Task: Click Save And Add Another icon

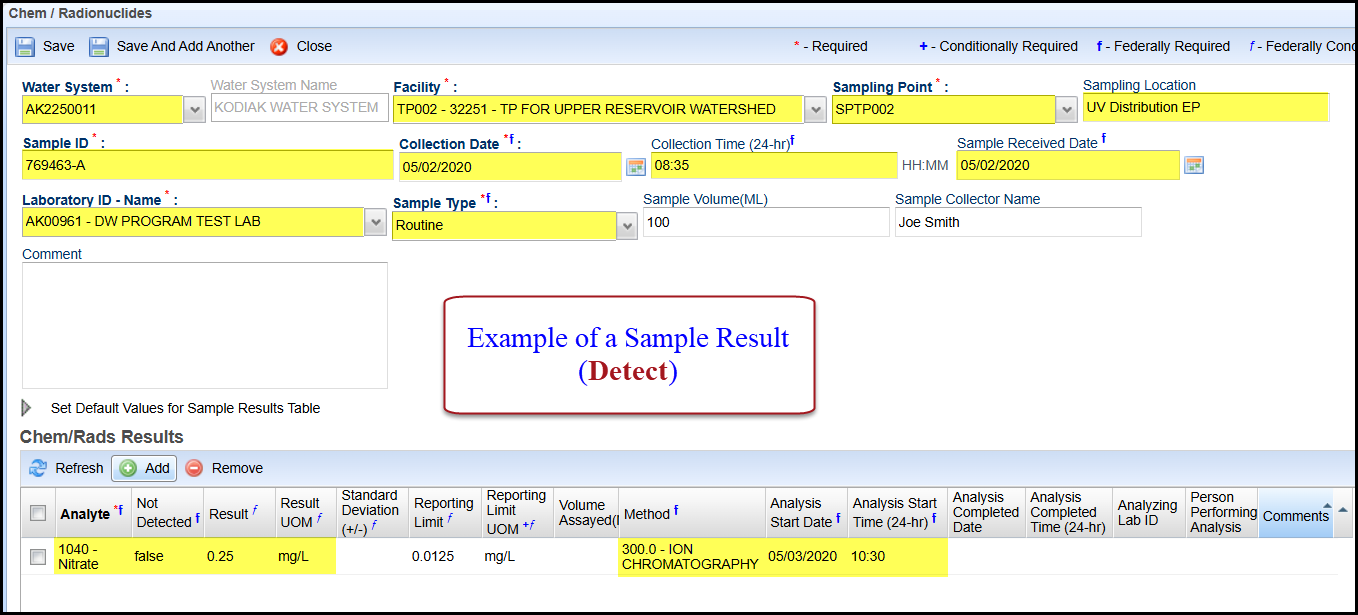Action: point(99,47)
